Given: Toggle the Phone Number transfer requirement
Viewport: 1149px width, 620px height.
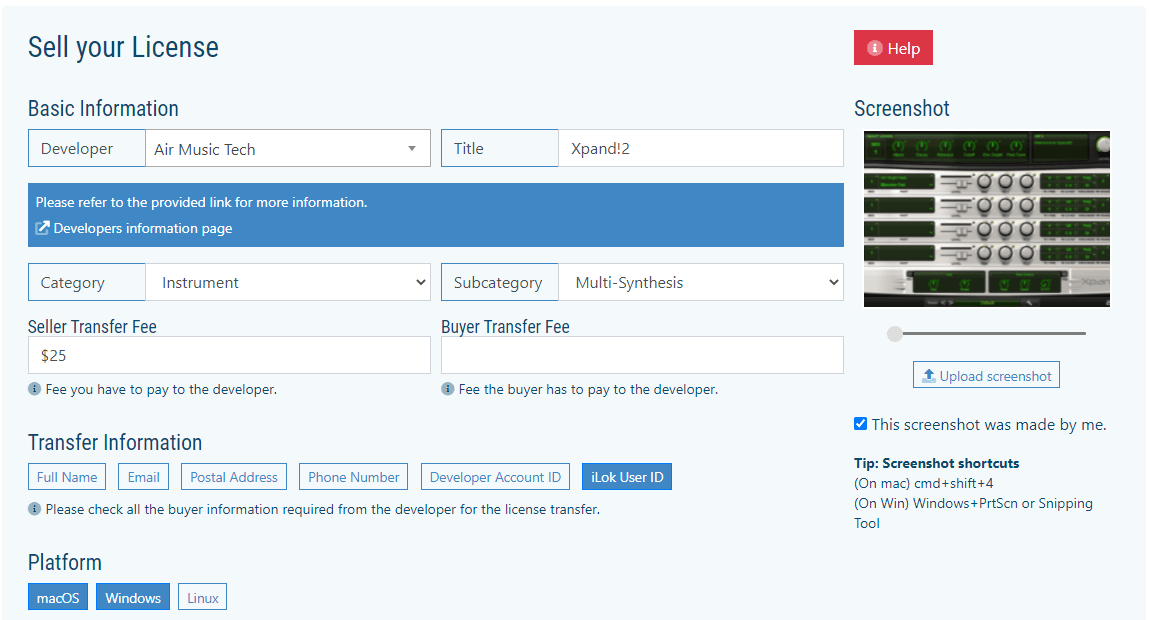Looking at the screenshot, I should 353,476.
